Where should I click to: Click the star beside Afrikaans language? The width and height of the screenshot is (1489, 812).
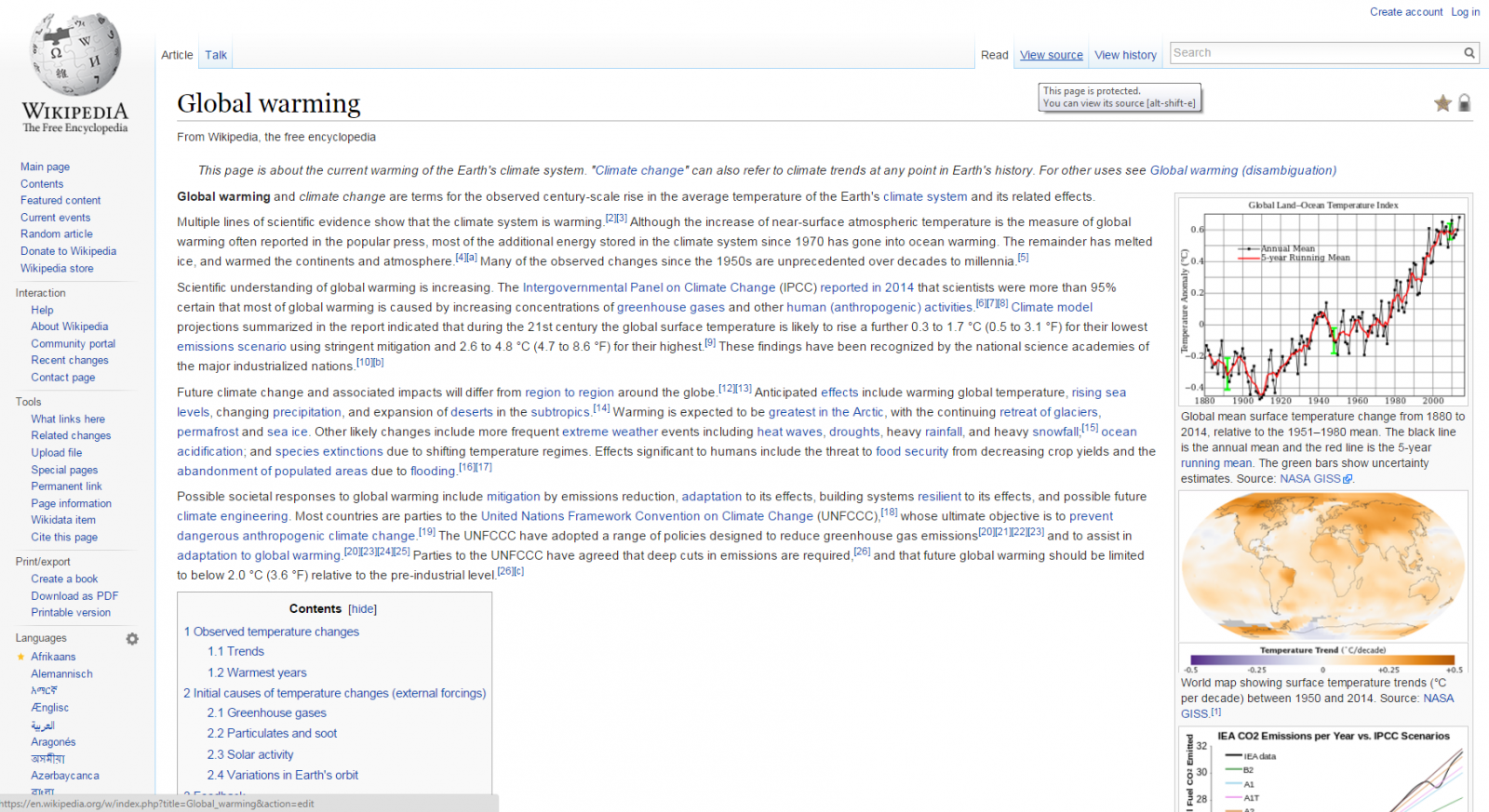[x=21, y=657]
